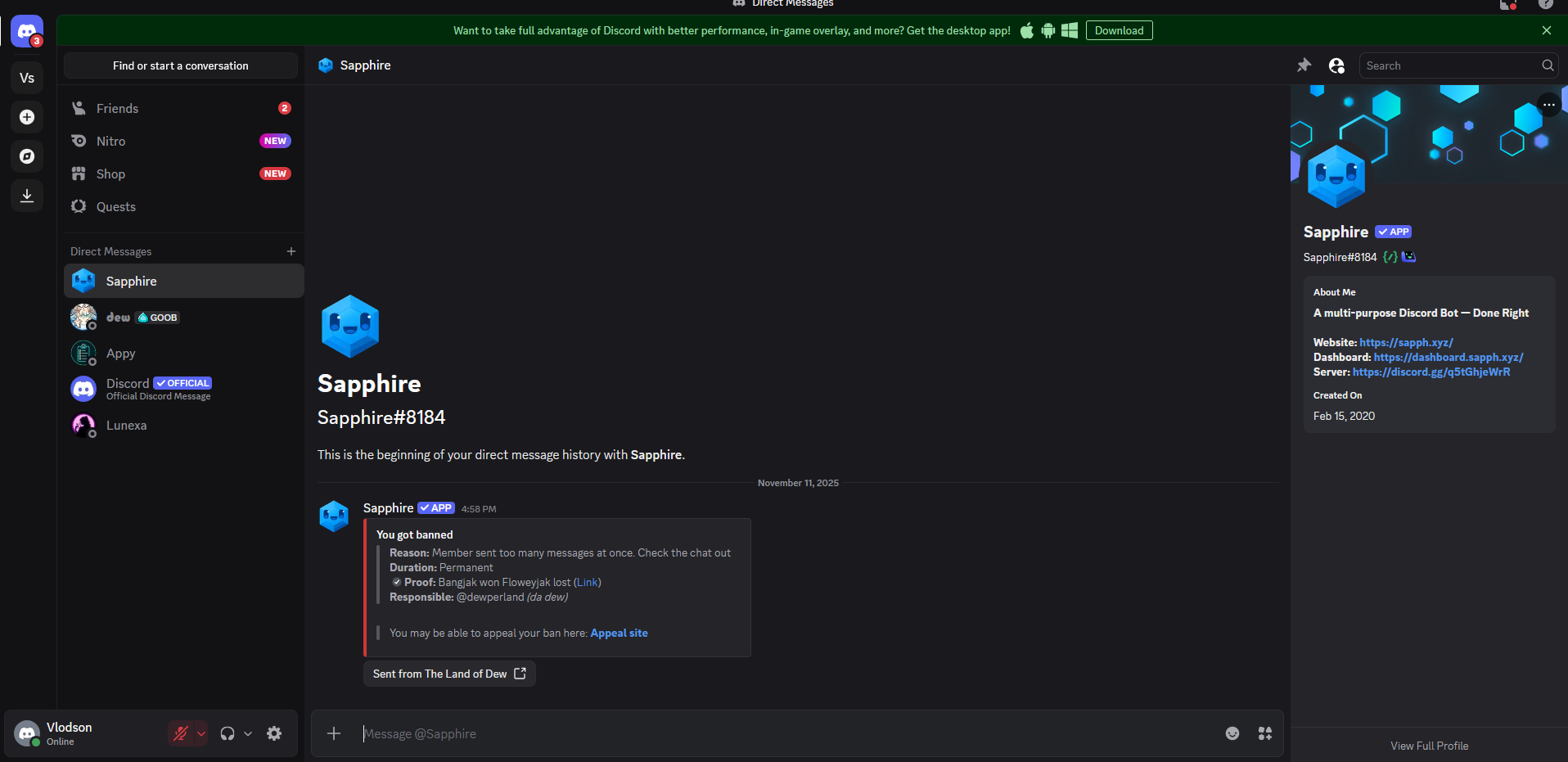The width and height of the screenshot is (1568, 762).
Task: Open the Friends tab
Action: coord(117,108)
